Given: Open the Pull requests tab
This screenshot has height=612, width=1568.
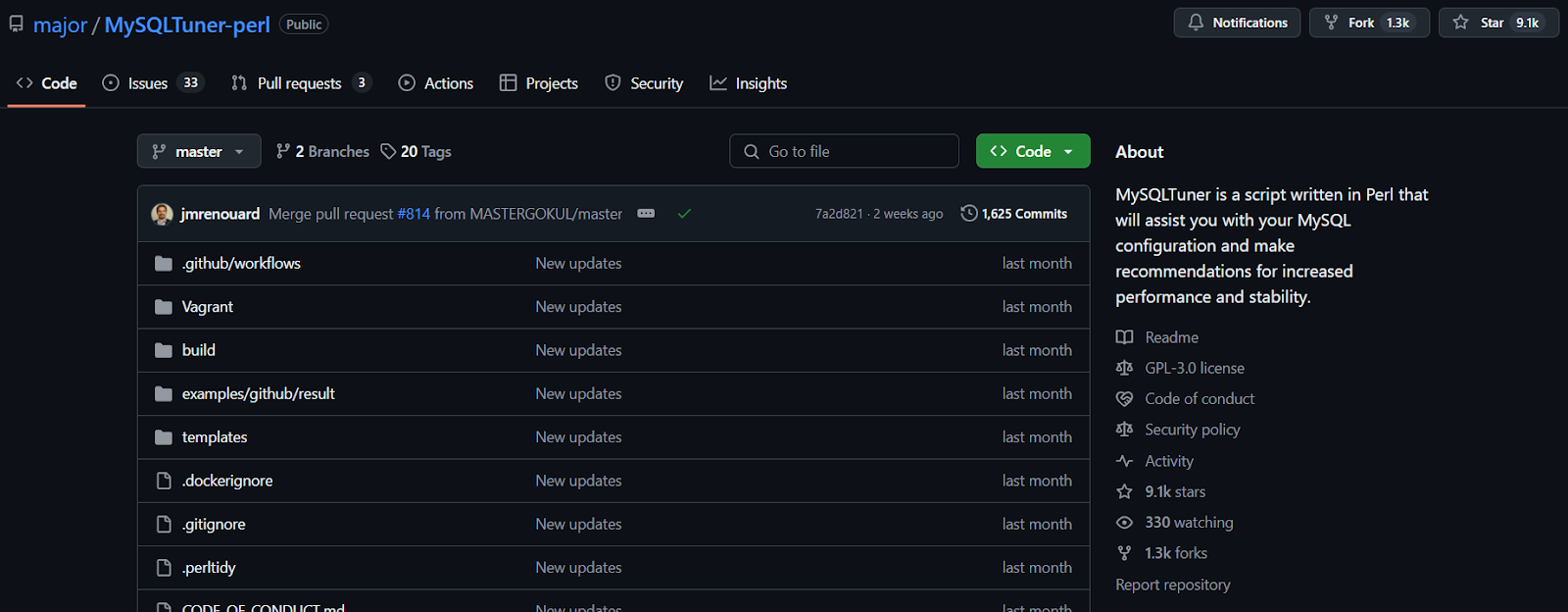Looking at the screenshot, I should click(300, 83).
